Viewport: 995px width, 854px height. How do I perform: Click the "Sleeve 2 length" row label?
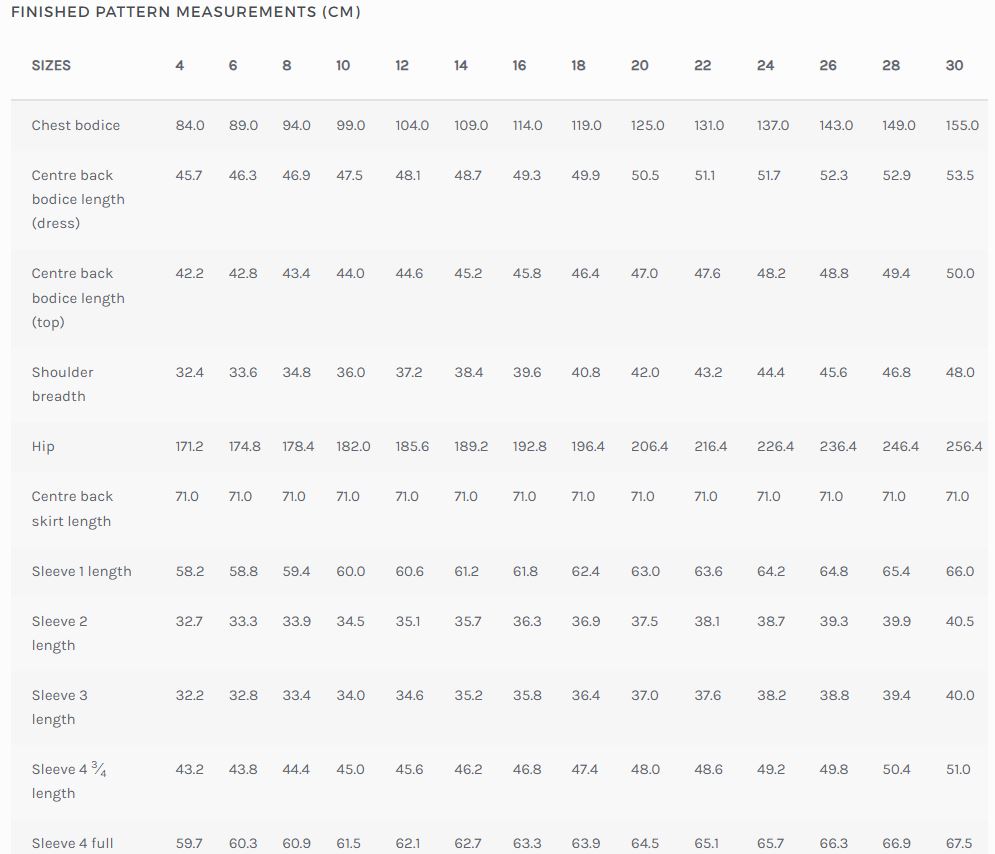click(x=59, y=633)
